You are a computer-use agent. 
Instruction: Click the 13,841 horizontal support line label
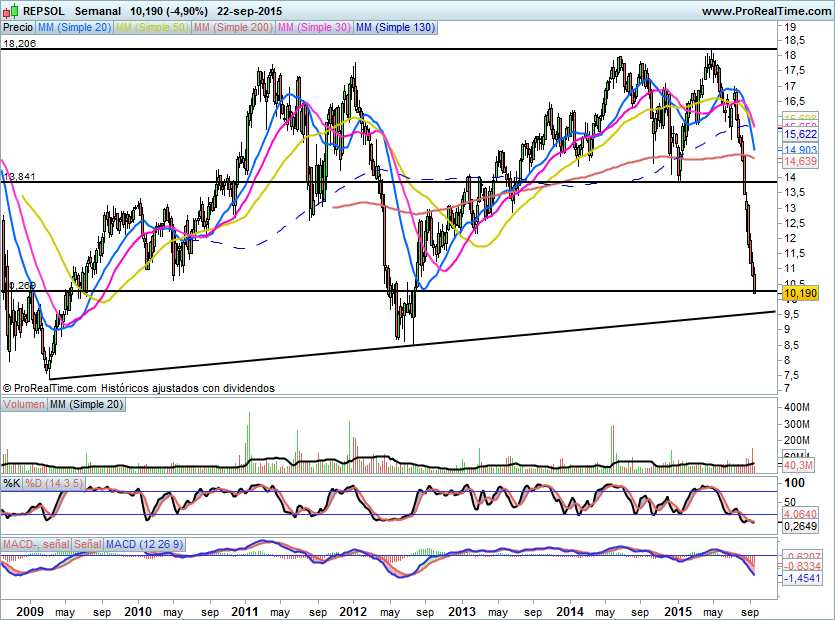(x=19, y=176)
